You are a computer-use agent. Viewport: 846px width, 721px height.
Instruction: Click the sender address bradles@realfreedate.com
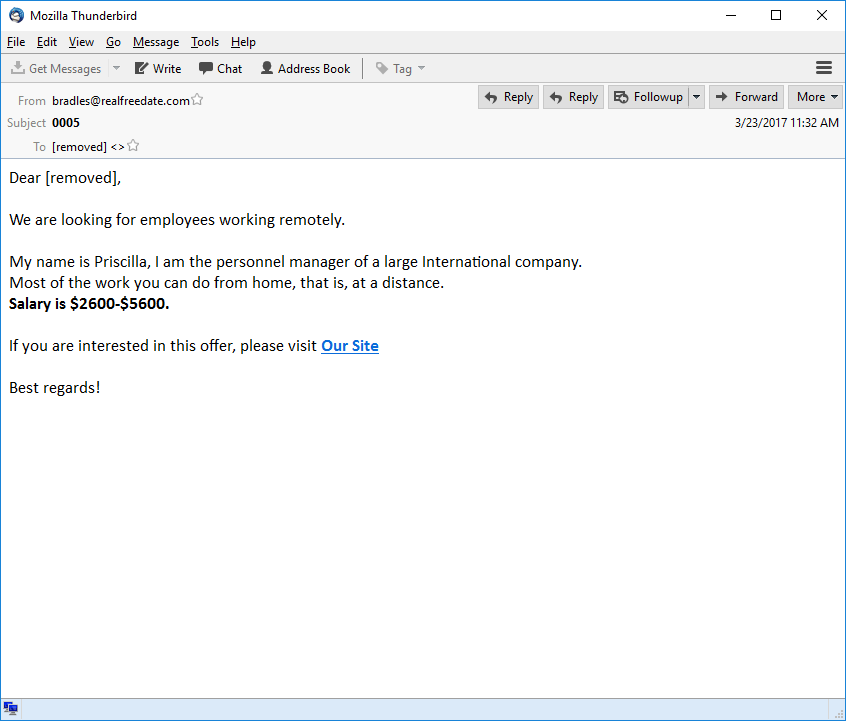click(x=120, y=100)
